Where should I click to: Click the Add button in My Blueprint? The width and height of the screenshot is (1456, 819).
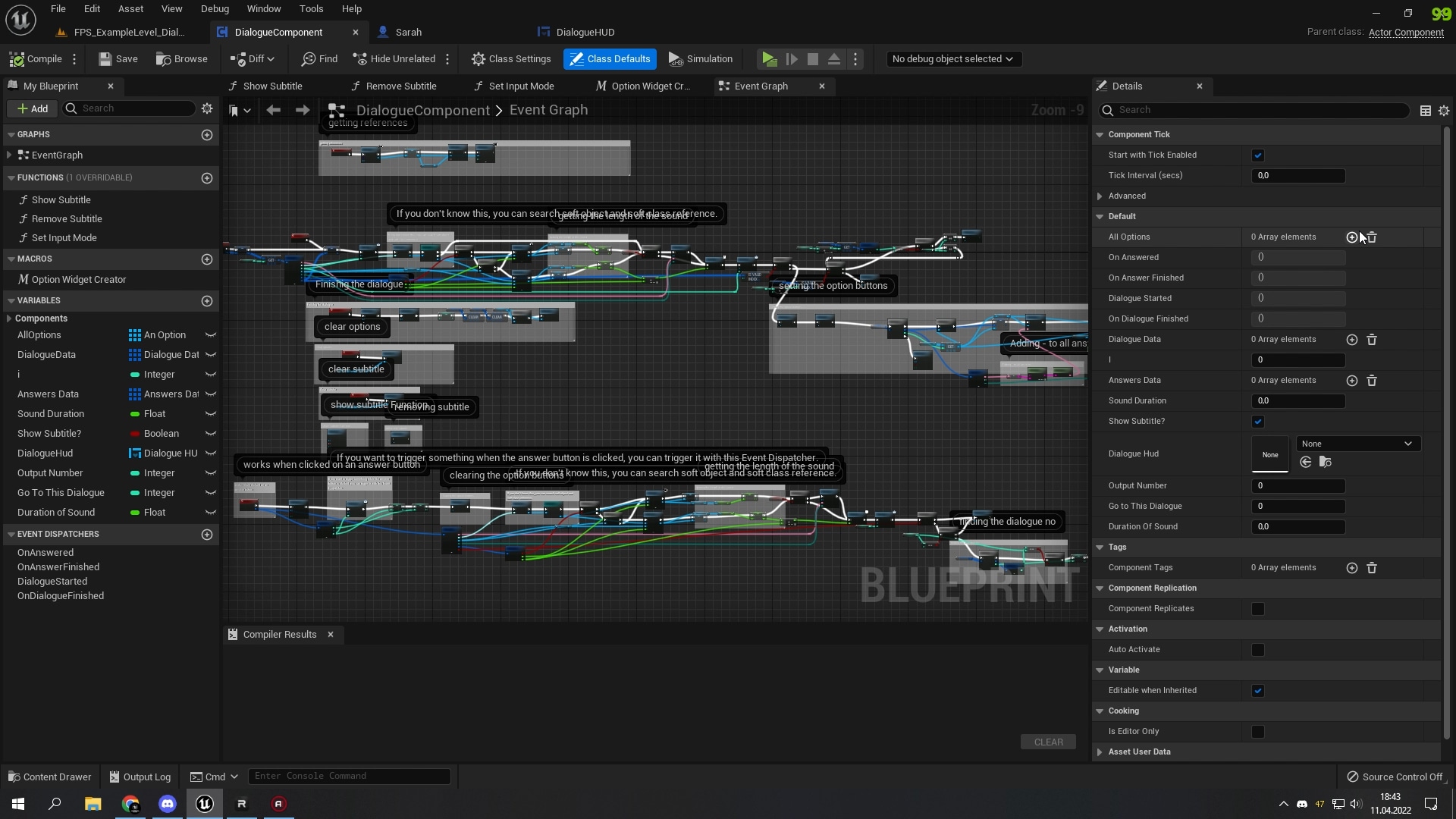[32, 108]
